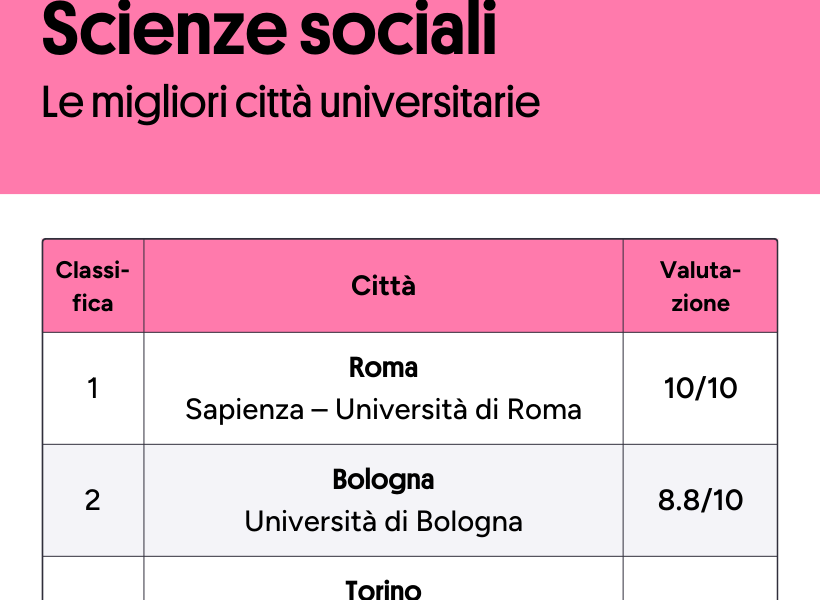The height and width of the screenshot is (600, 820).
Task: Click the bold Roma city name
Action: click(x=383, y=367)
